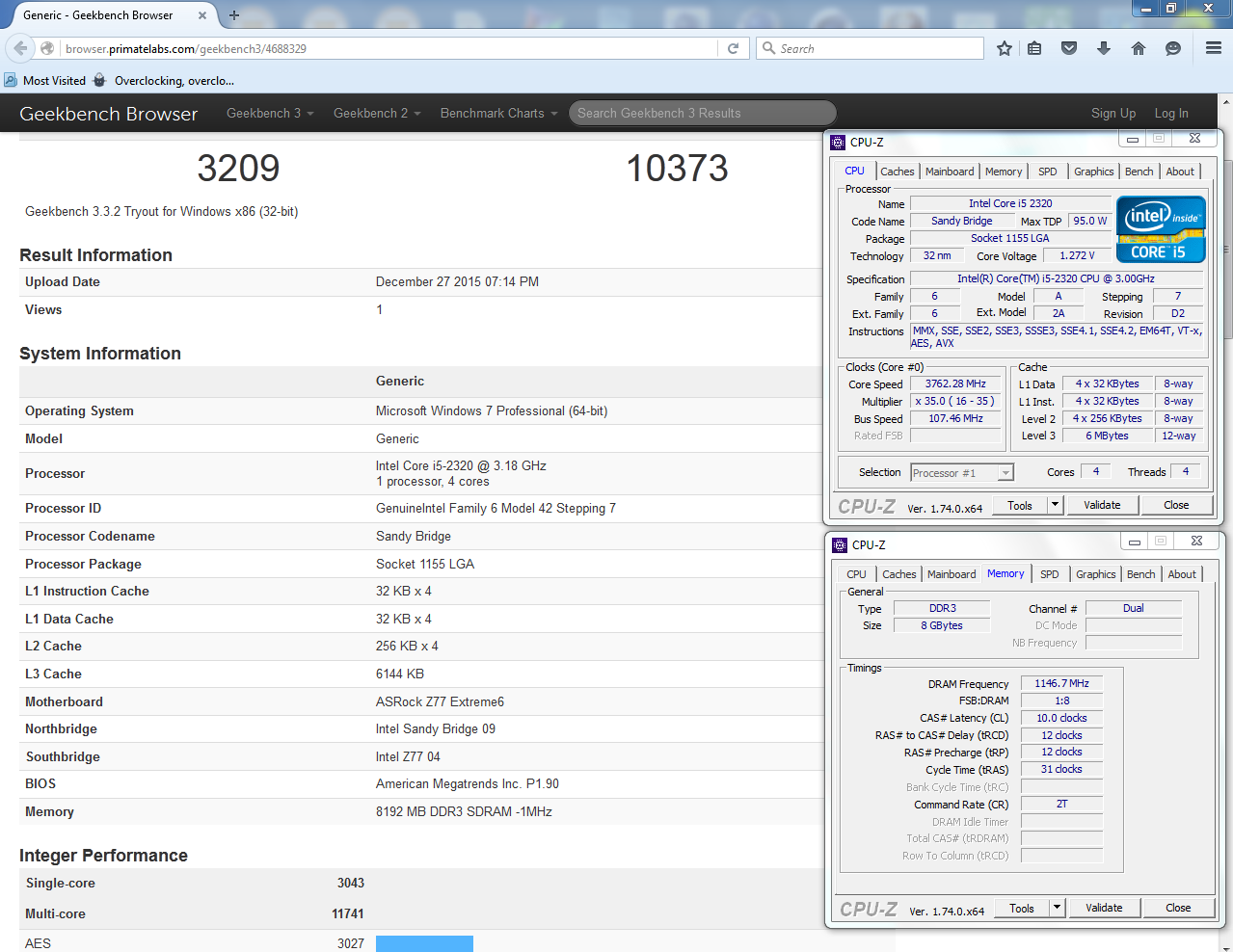Image resolution: width=1233 pixels, height=952 pixels.
Task: Expand Benchmark Charts dropdown
Action: click(x=498, y=114)
